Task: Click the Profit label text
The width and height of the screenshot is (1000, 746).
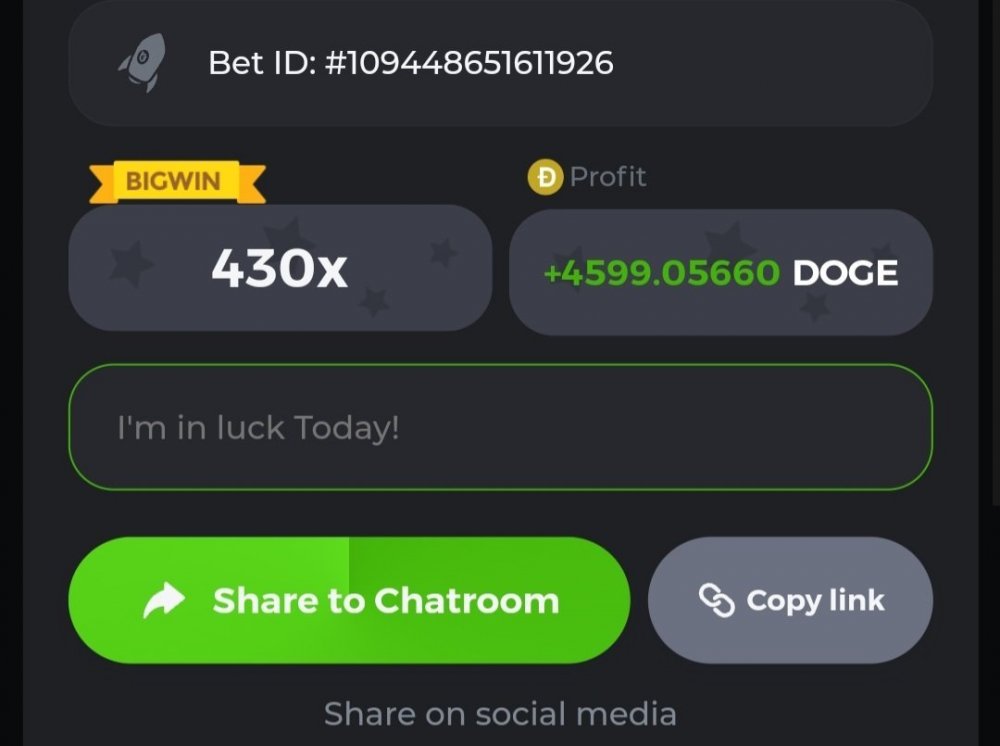Action: [608, 177]
